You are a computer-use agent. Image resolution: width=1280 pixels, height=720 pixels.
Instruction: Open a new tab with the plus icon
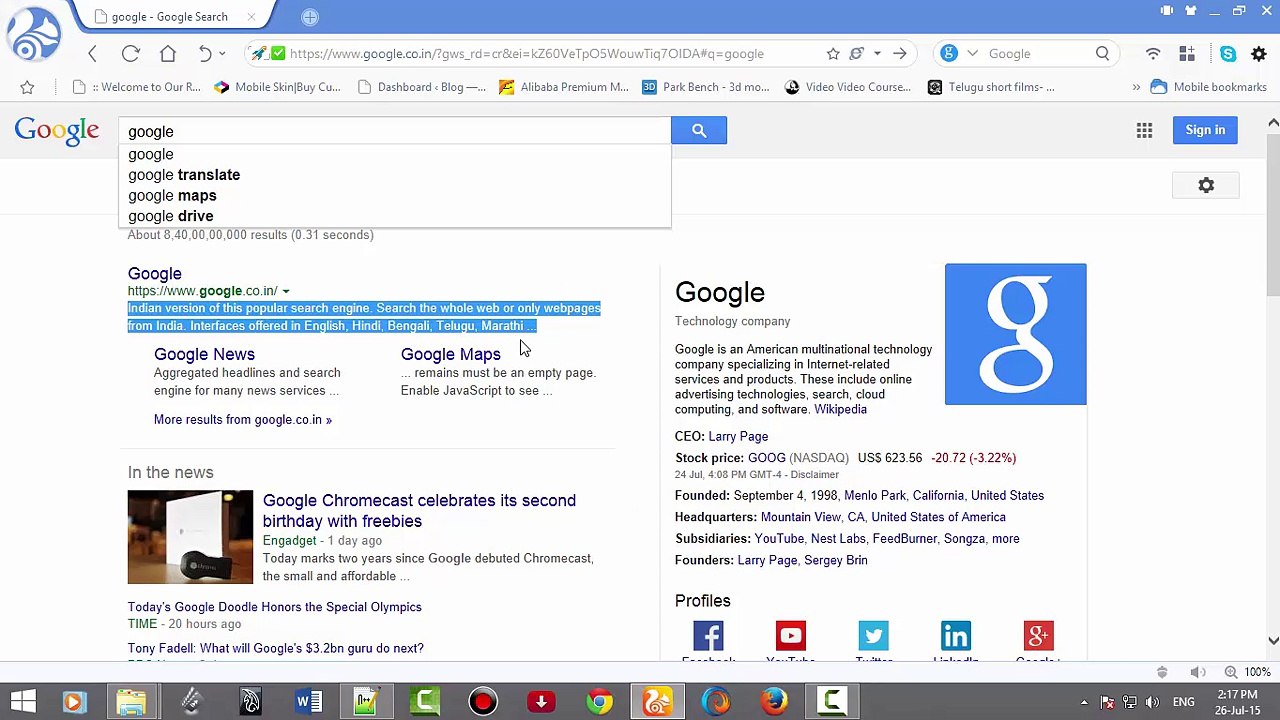pos(310,17)
